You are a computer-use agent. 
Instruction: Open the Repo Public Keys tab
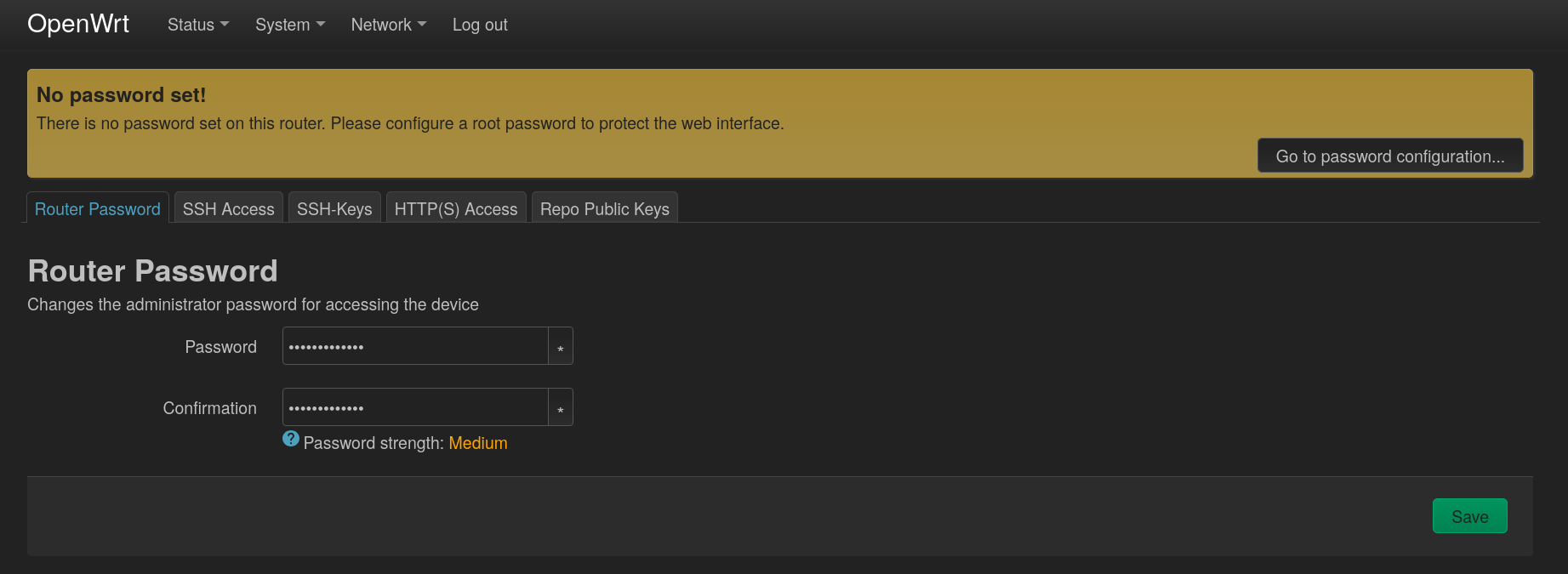click(x=605, y=208)
